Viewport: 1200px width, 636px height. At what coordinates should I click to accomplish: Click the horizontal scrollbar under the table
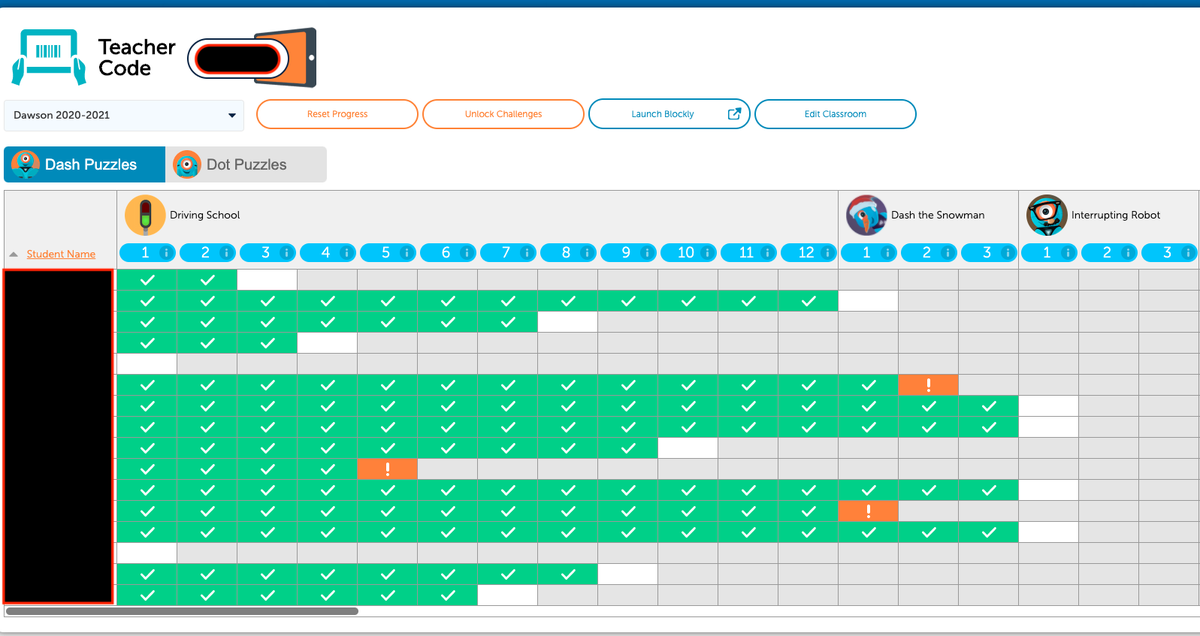182,610
